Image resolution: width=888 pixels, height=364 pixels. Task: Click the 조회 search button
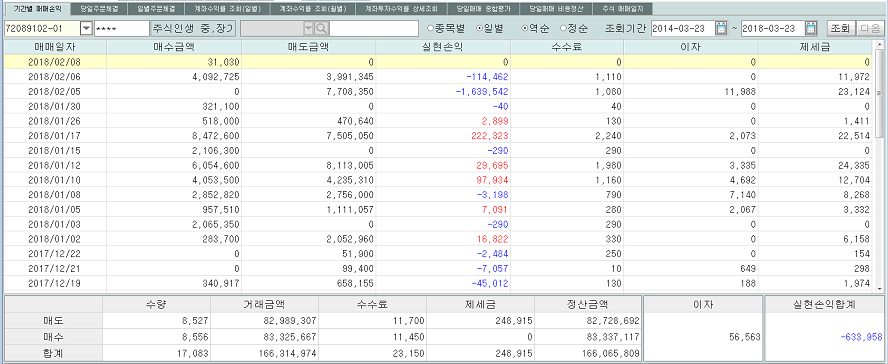tap(841, 28)
